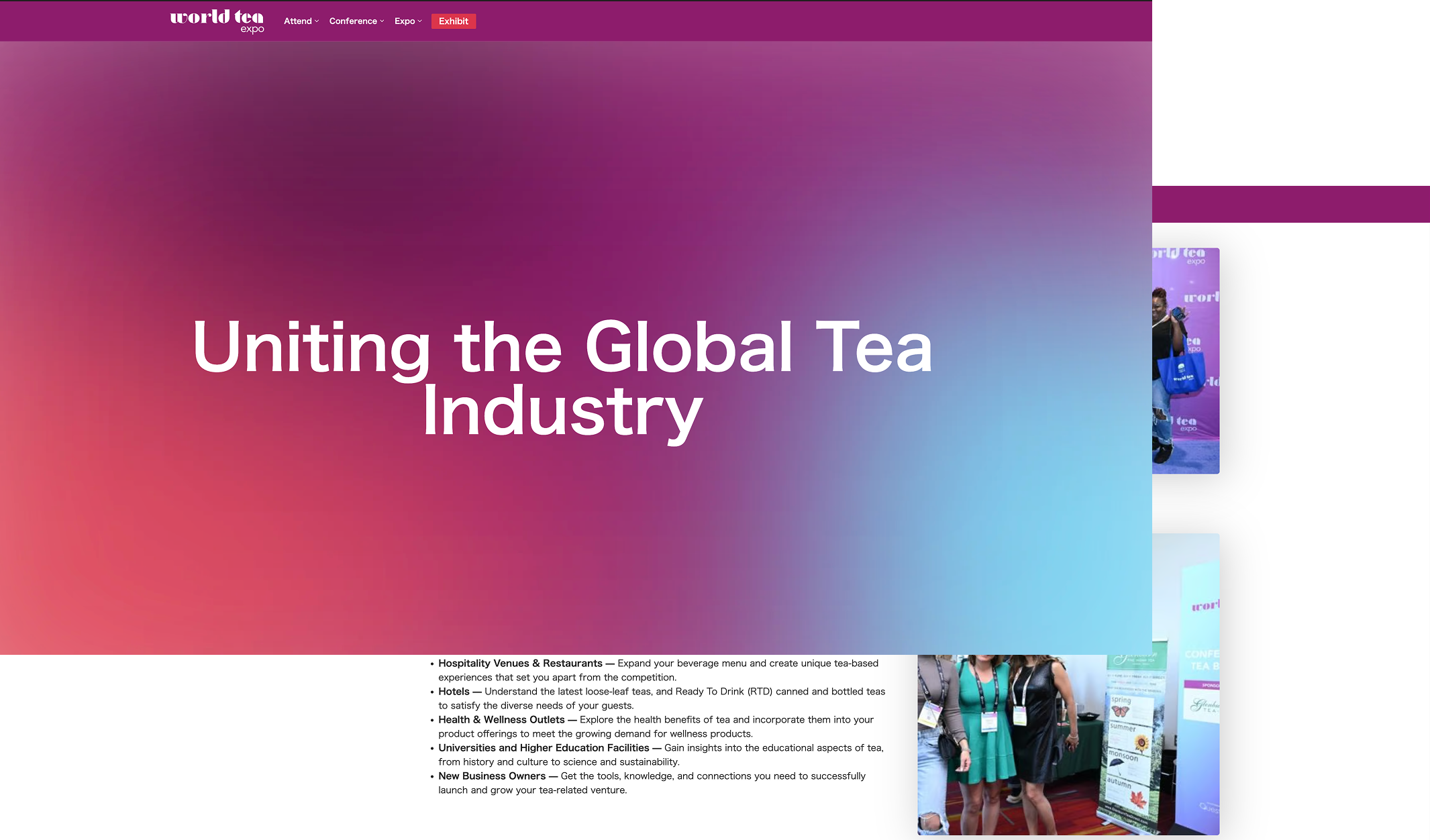Select the 'Hospitality Venues & Restaurants' bullet heading

click(x=520, y=663)
